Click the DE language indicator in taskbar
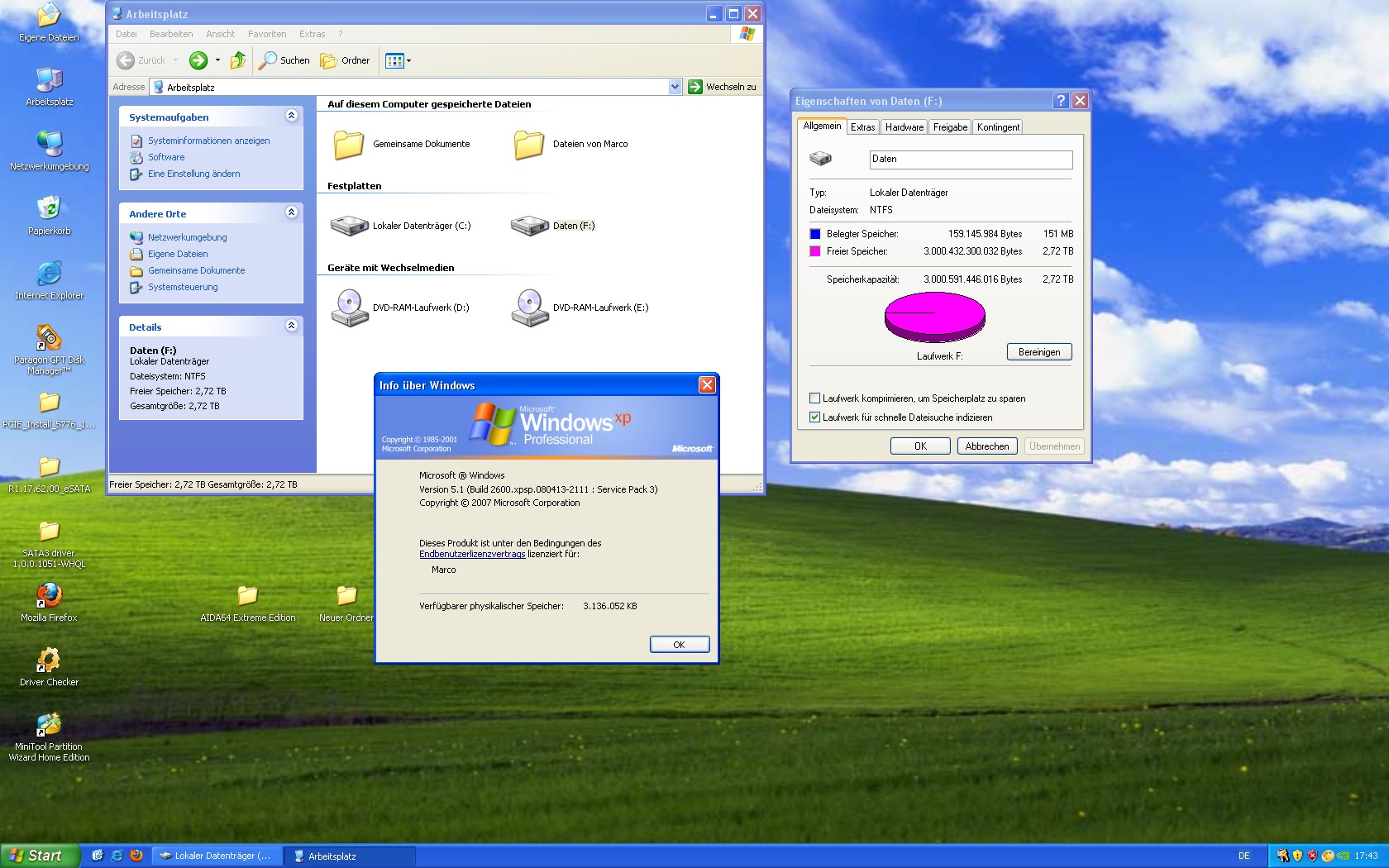The image size is (1389, 868). click(x=1244, y=856)
